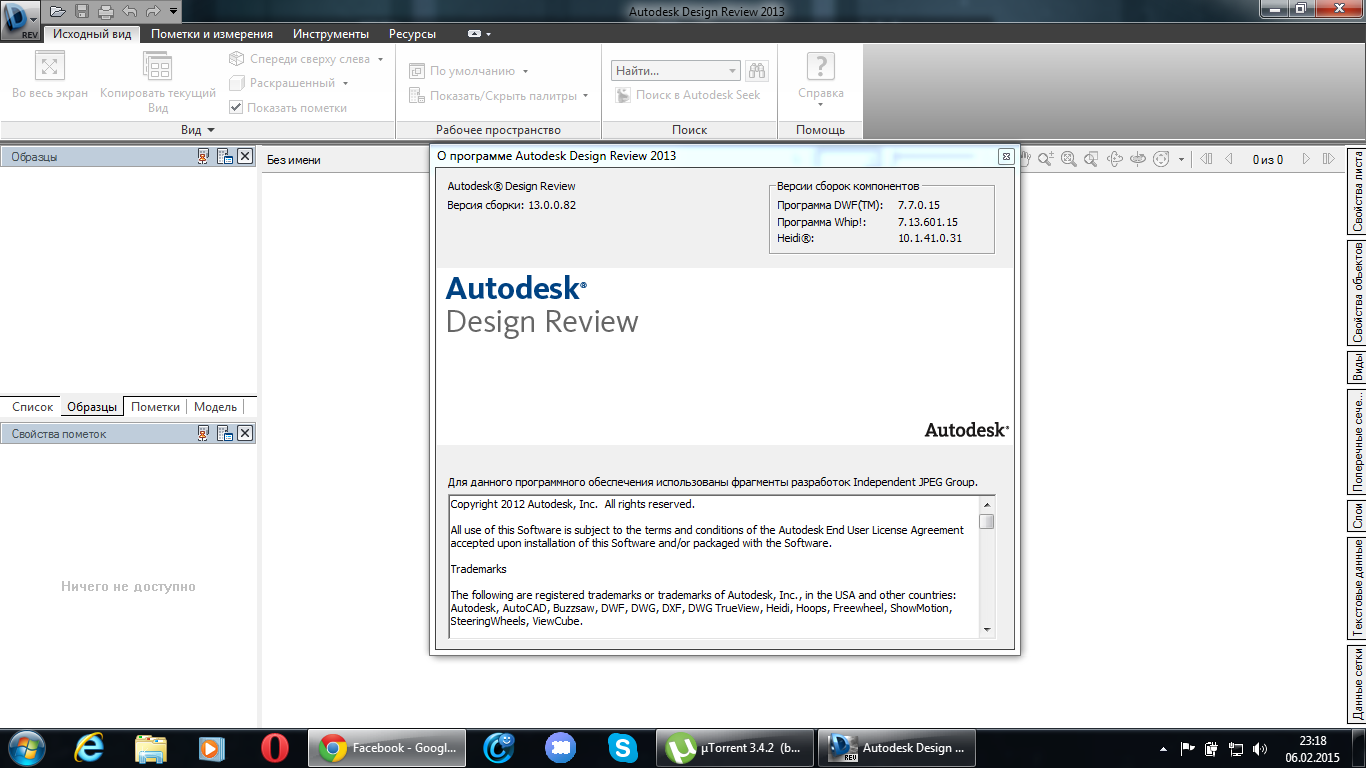Open the quick access toolbar customize arrow

point(174,11)
